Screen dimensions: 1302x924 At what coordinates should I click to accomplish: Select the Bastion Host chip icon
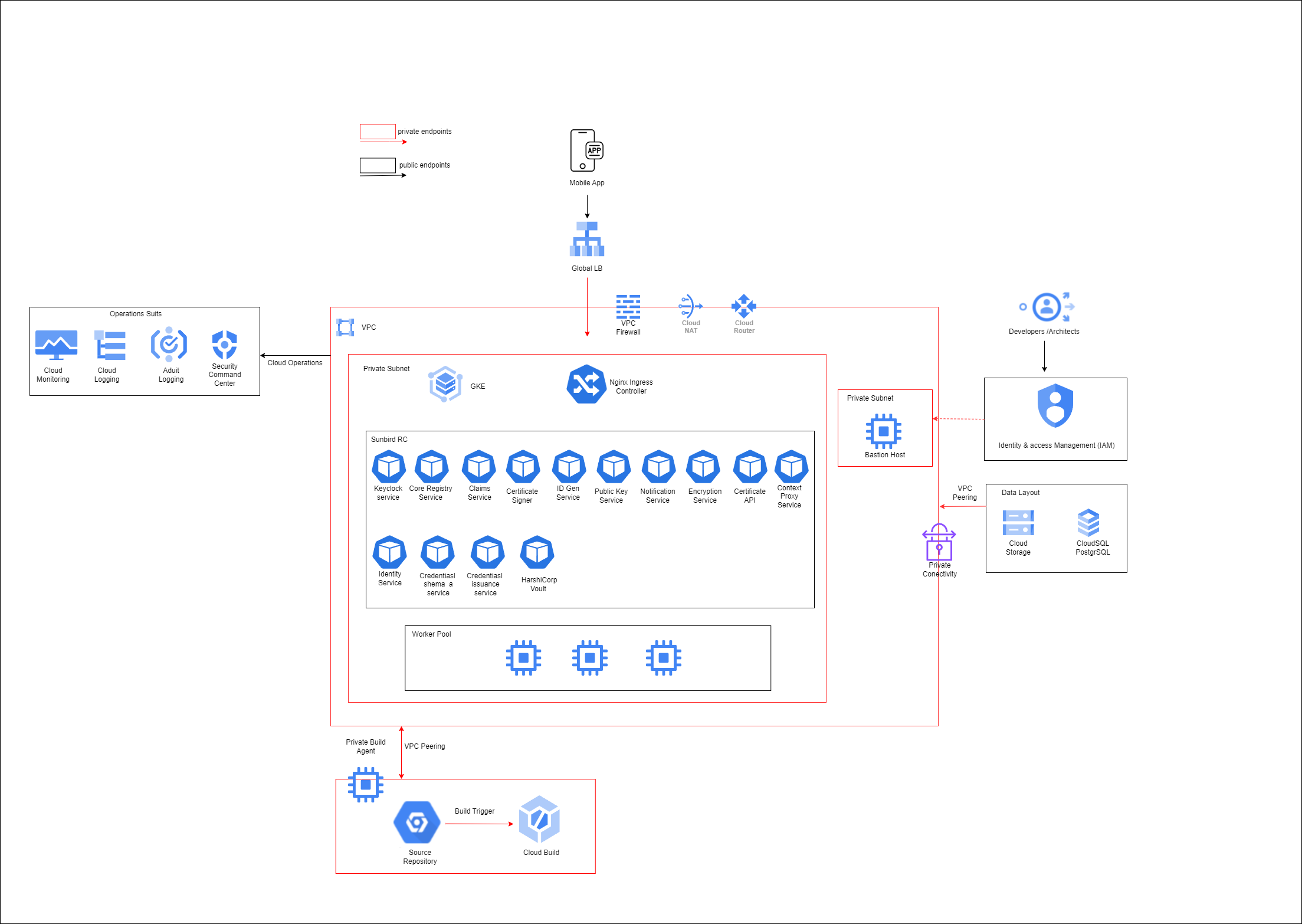(x=883, y=431)
